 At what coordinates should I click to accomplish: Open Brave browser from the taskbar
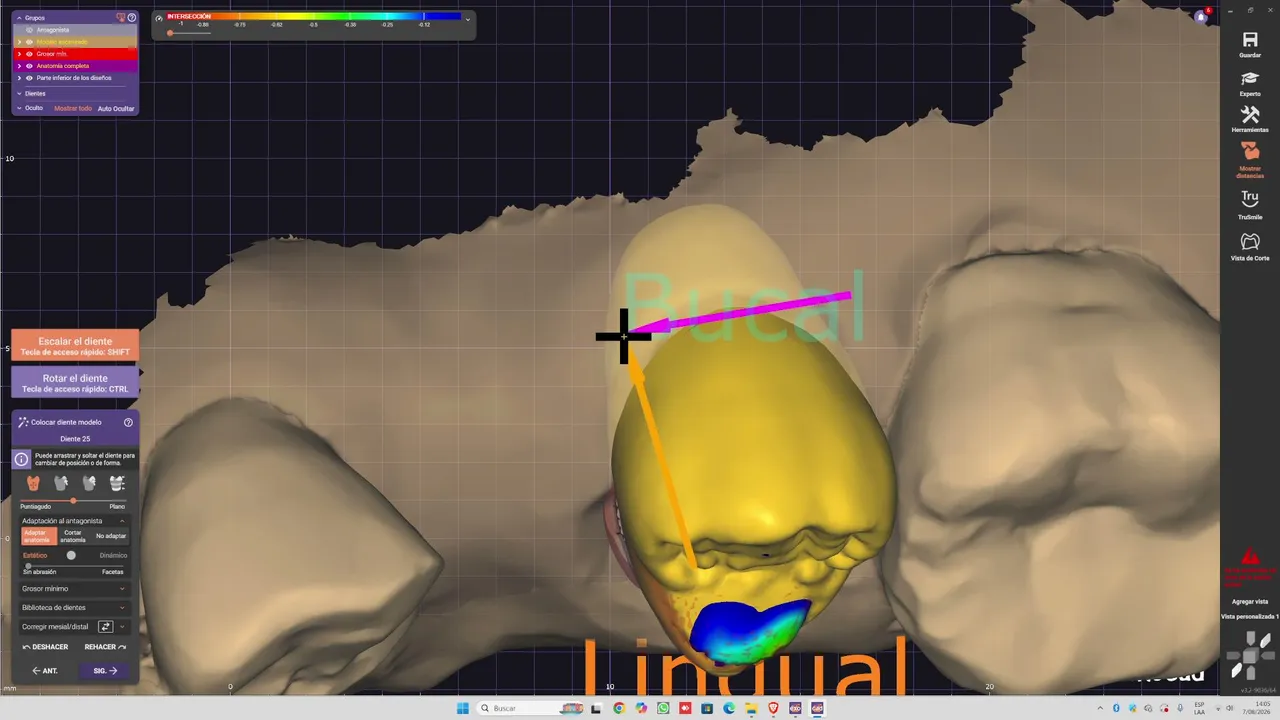773,708
